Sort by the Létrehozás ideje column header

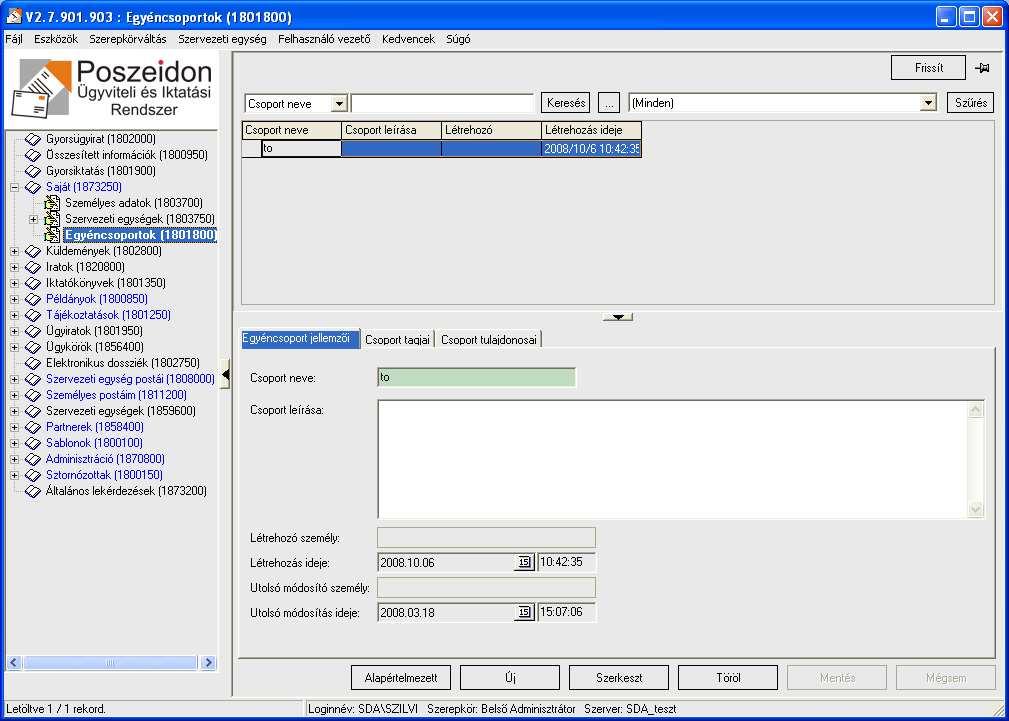point(591,130)
